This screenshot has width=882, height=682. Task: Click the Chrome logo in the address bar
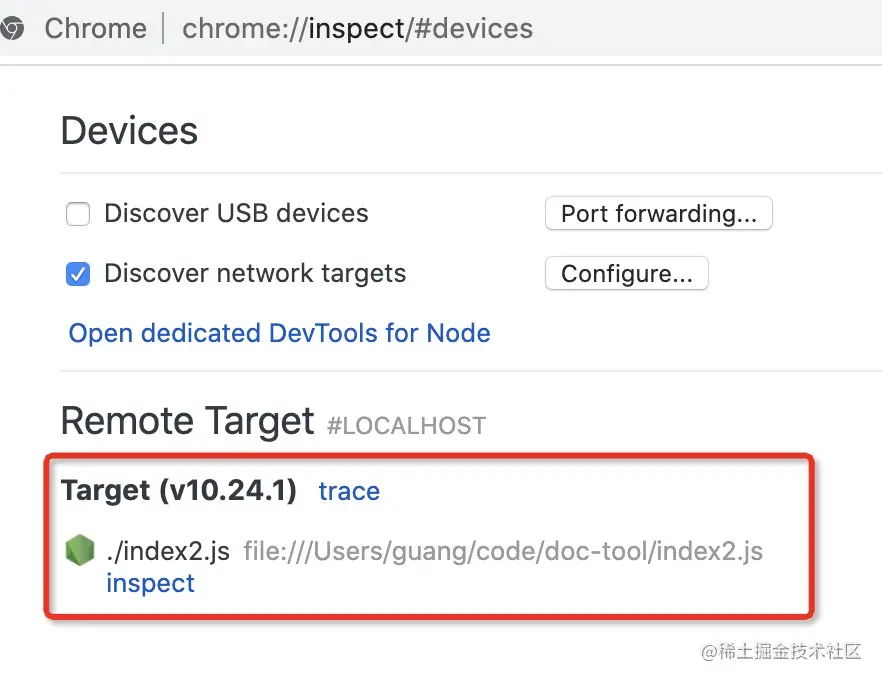[12, 28]
